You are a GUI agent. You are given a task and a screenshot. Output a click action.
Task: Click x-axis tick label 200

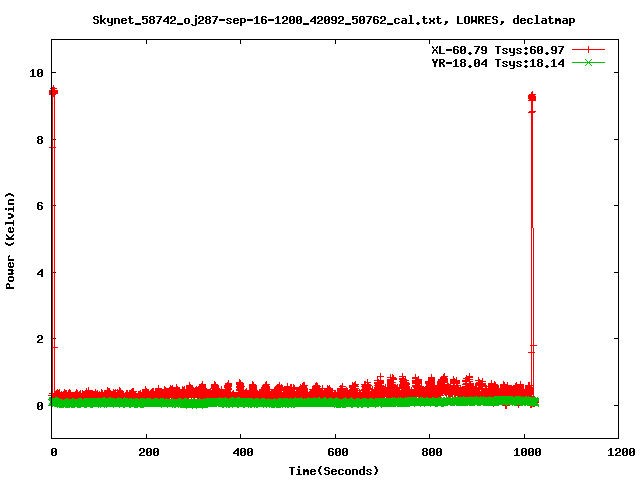(x=149, y=452)
